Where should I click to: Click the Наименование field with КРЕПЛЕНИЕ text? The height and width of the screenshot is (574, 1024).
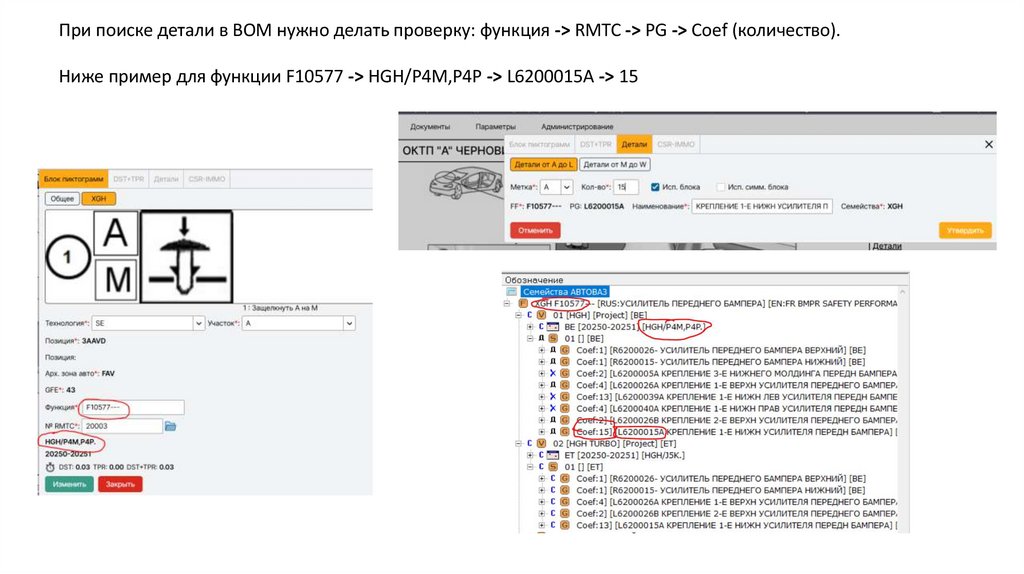coord(762,206)
